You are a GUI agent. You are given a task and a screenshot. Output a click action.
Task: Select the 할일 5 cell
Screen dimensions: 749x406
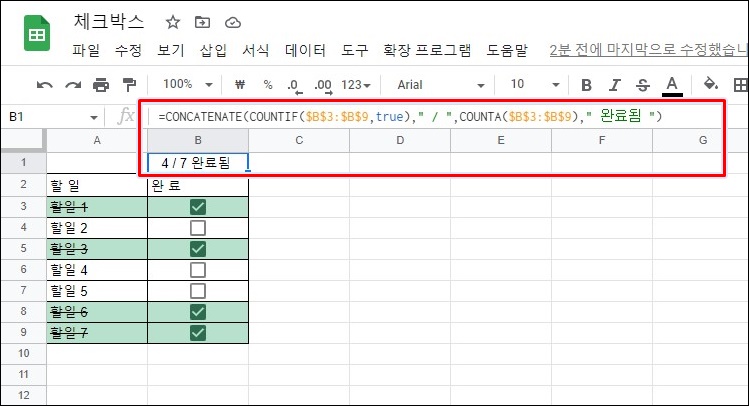97,291
